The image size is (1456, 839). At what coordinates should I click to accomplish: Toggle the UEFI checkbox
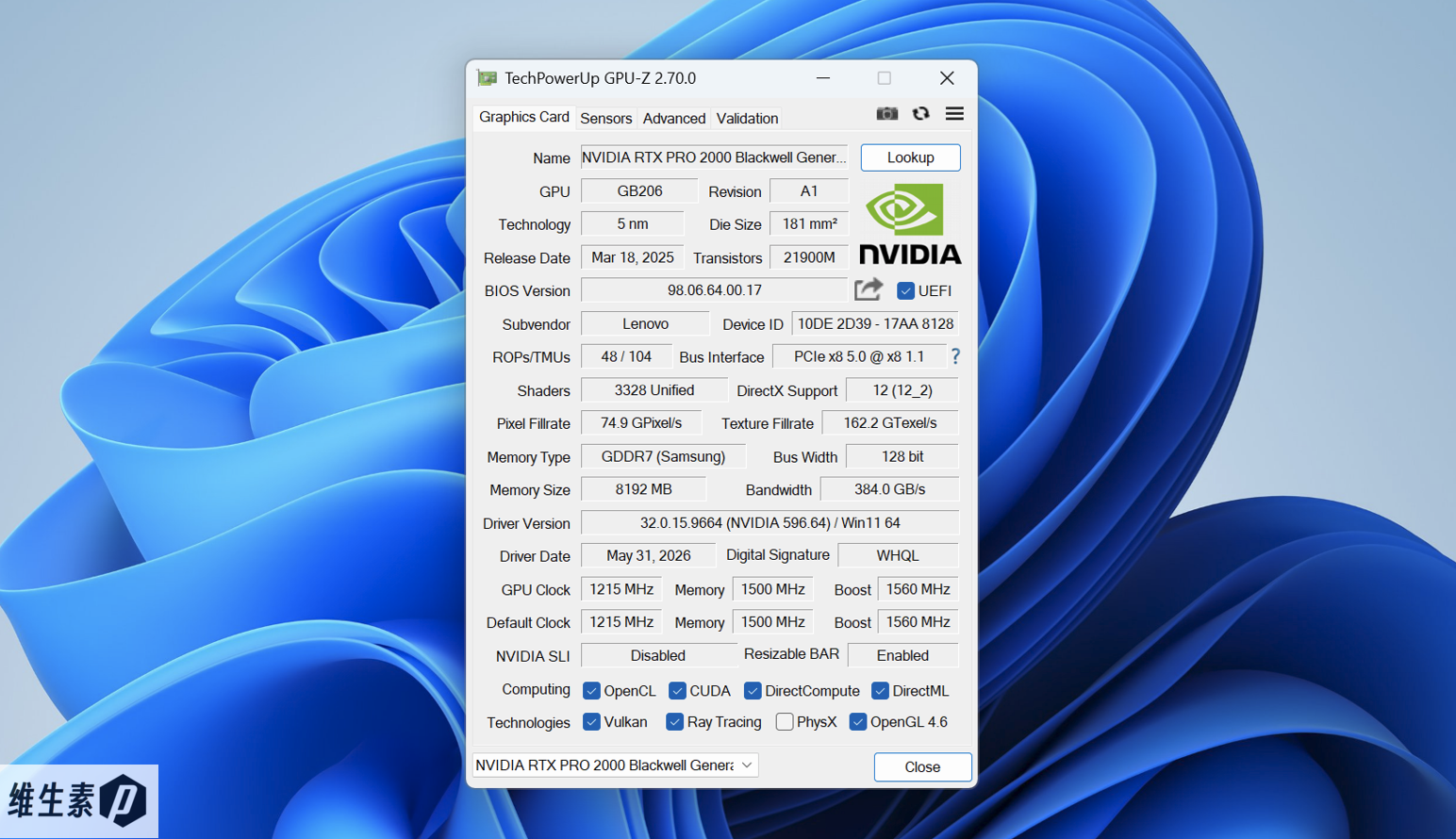point(905,290)
